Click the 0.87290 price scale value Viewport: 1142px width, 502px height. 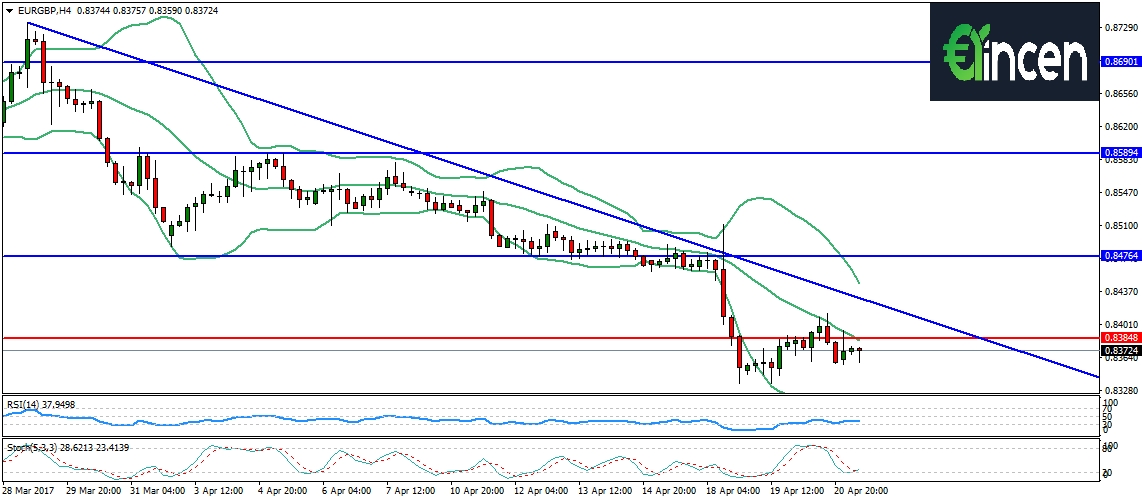click(1120, 27)
